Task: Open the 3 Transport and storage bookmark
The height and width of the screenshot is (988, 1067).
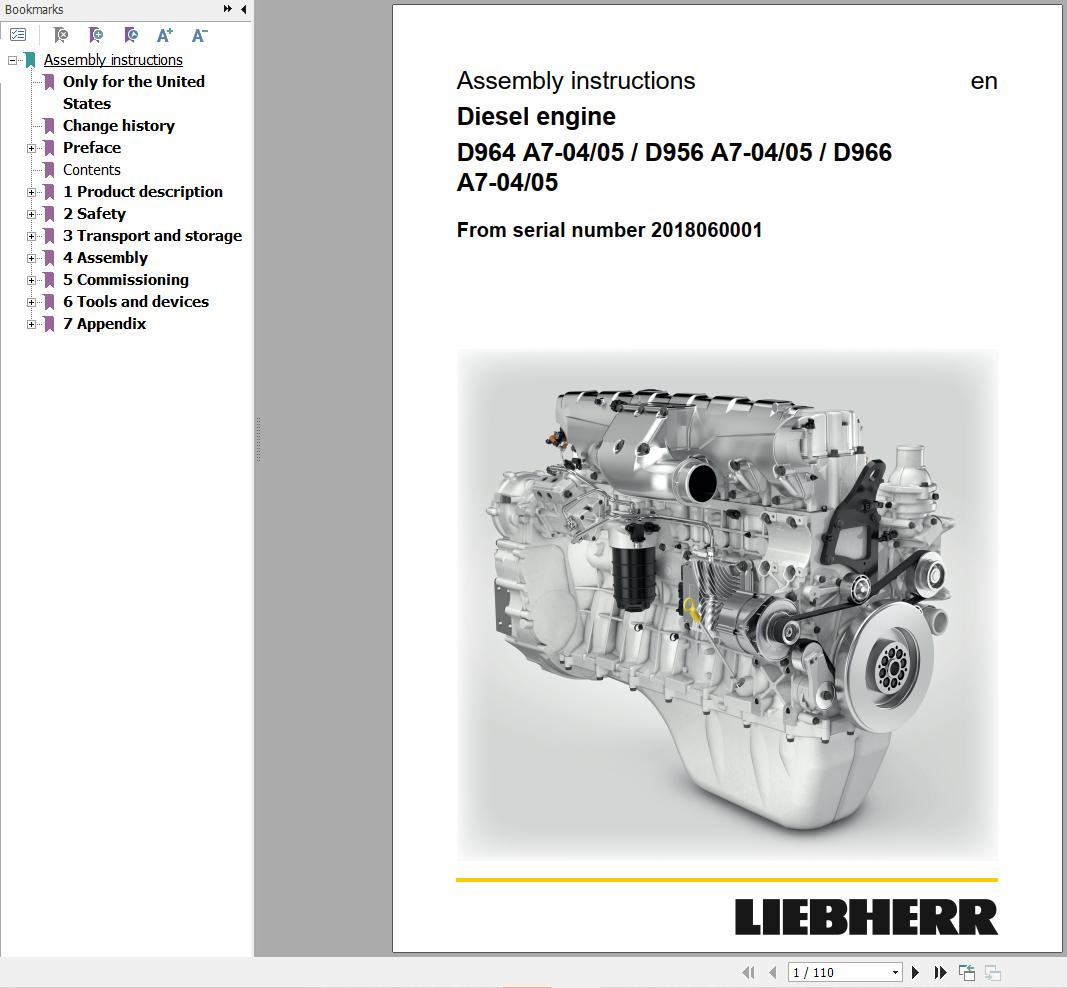Action: 152,235
